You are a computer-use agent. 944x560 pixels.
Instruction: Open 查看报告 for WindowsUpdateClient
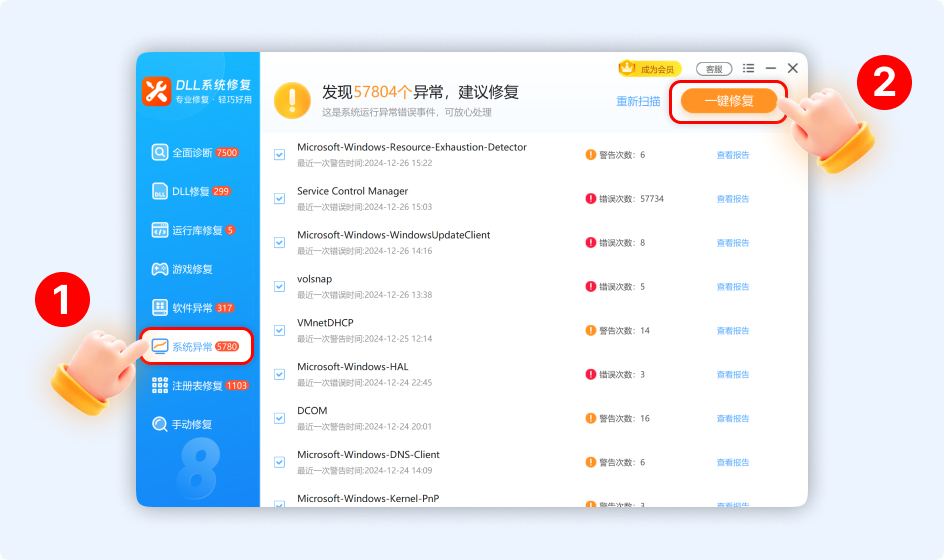(733, 243)
